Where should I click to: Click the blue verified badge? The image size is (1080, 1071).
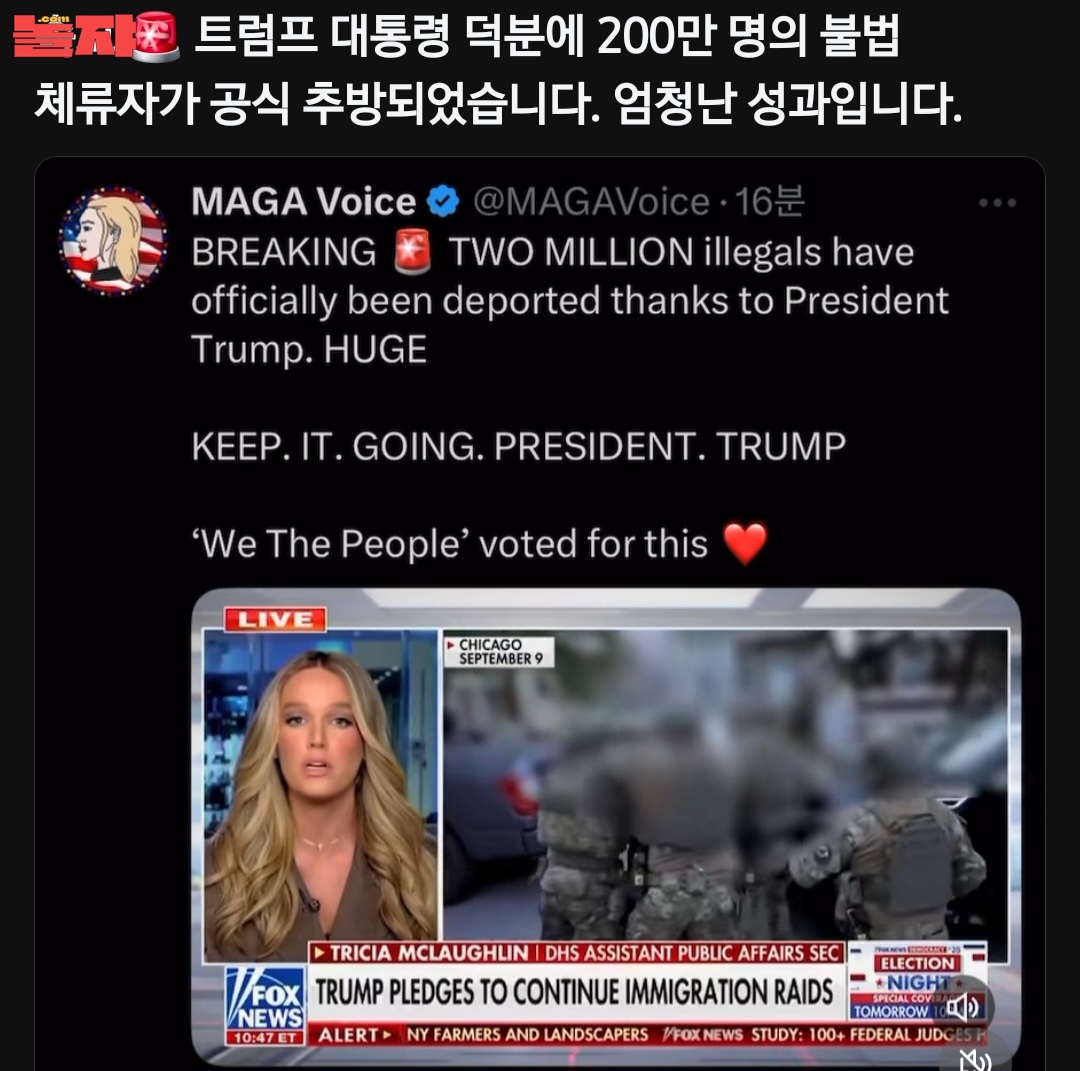tap(443, 202)
